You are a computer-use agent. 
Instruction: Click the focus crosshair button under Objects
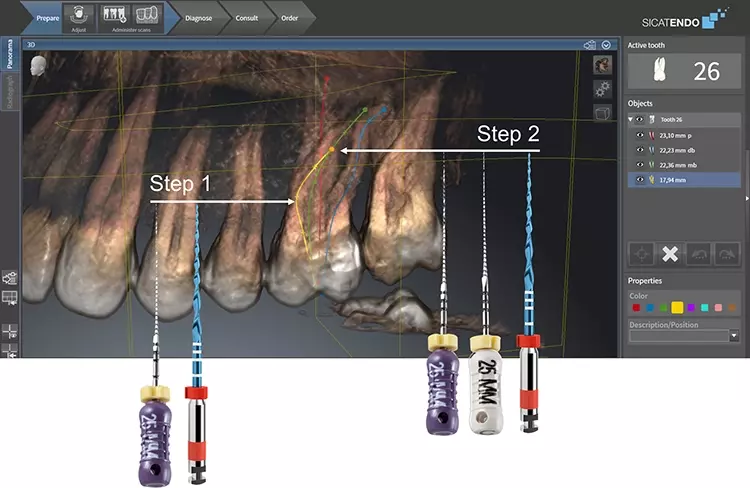click(641, 253)
